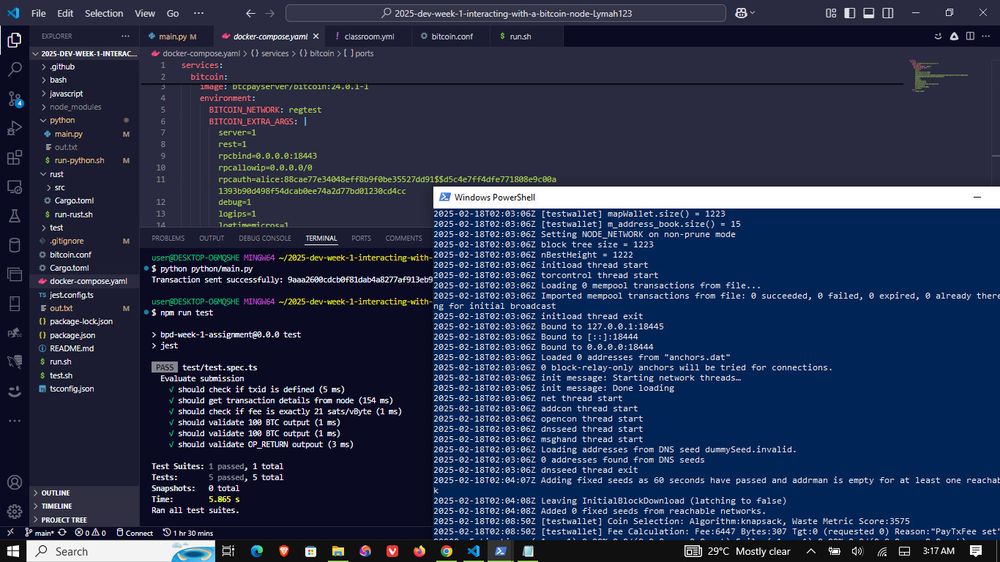1000x562 pixels.
Task: Switch to Problems panel tab
Action: pos(168,238)
